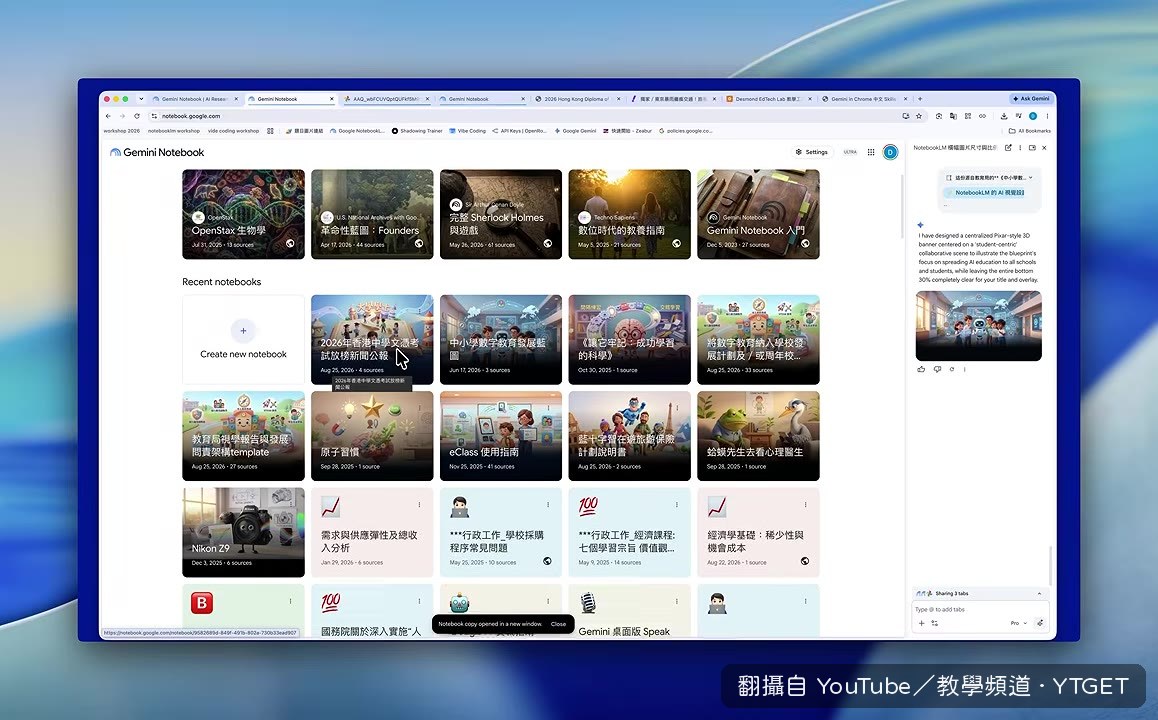Open the OpenStax 生物學 featured notebook
This screenshot has height=720, width=1158.
[244, 214]
